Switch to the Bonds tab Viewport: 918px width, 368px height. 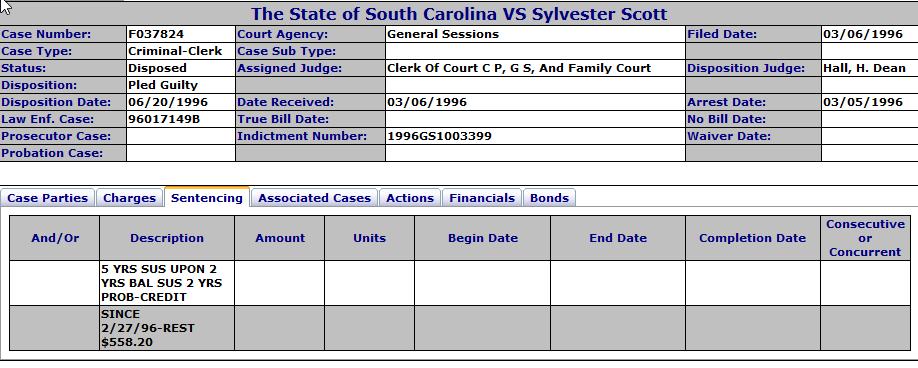(549, 198)
